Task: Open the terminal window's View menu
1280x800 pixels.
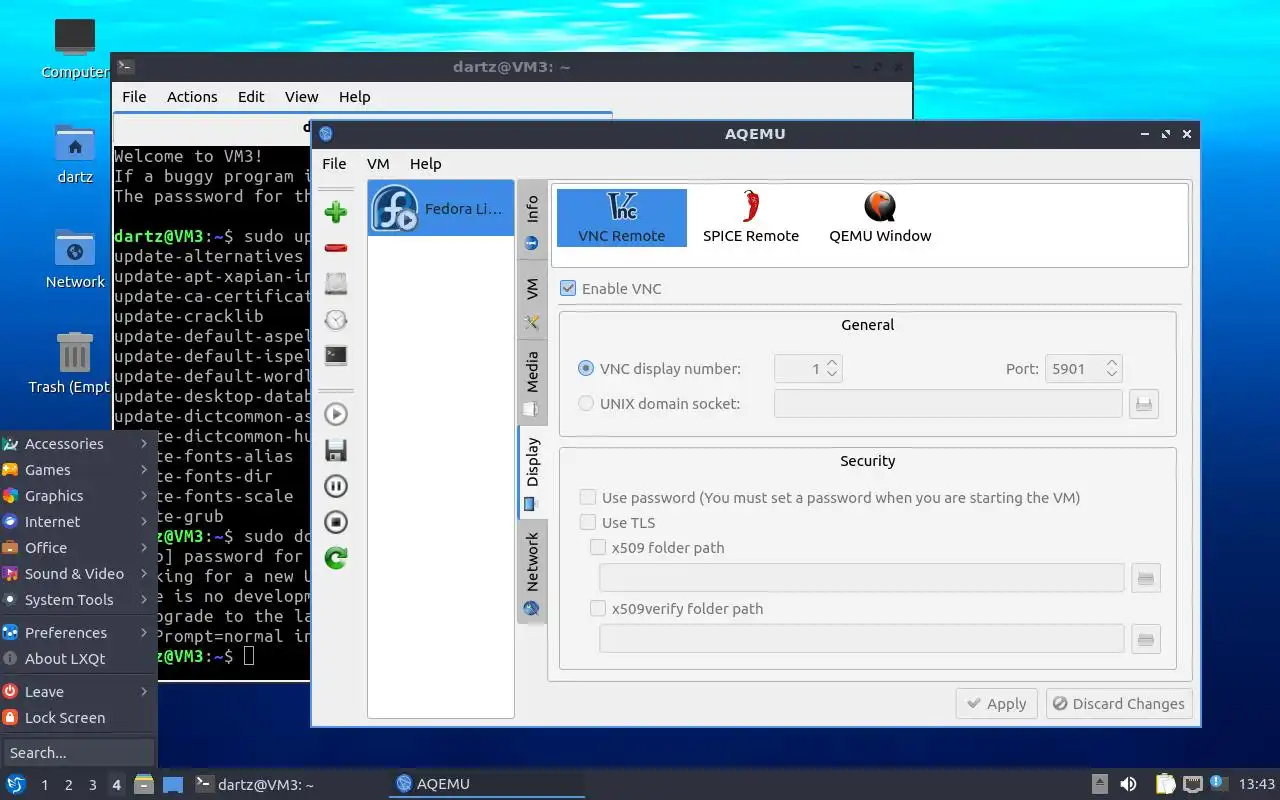Action: coord(301,96)
